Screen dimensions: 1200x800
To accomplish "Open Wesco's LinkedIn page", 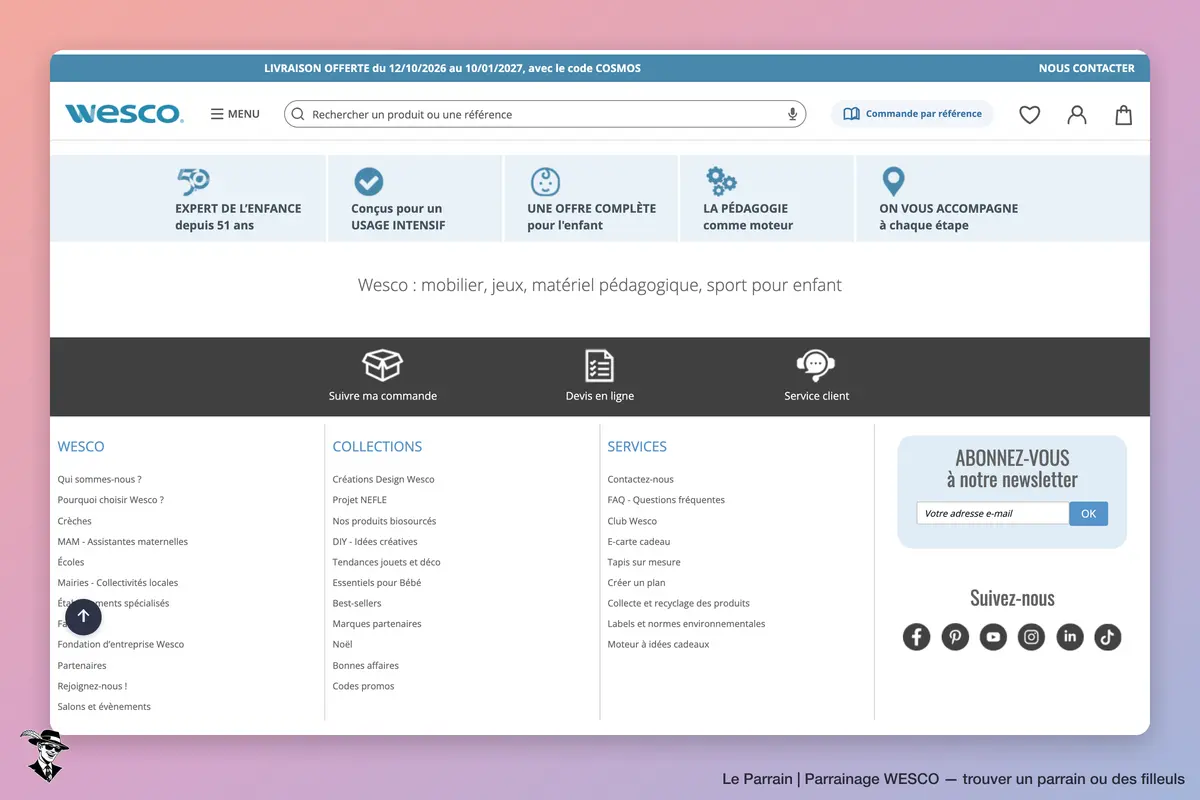I will point(1070,637).
